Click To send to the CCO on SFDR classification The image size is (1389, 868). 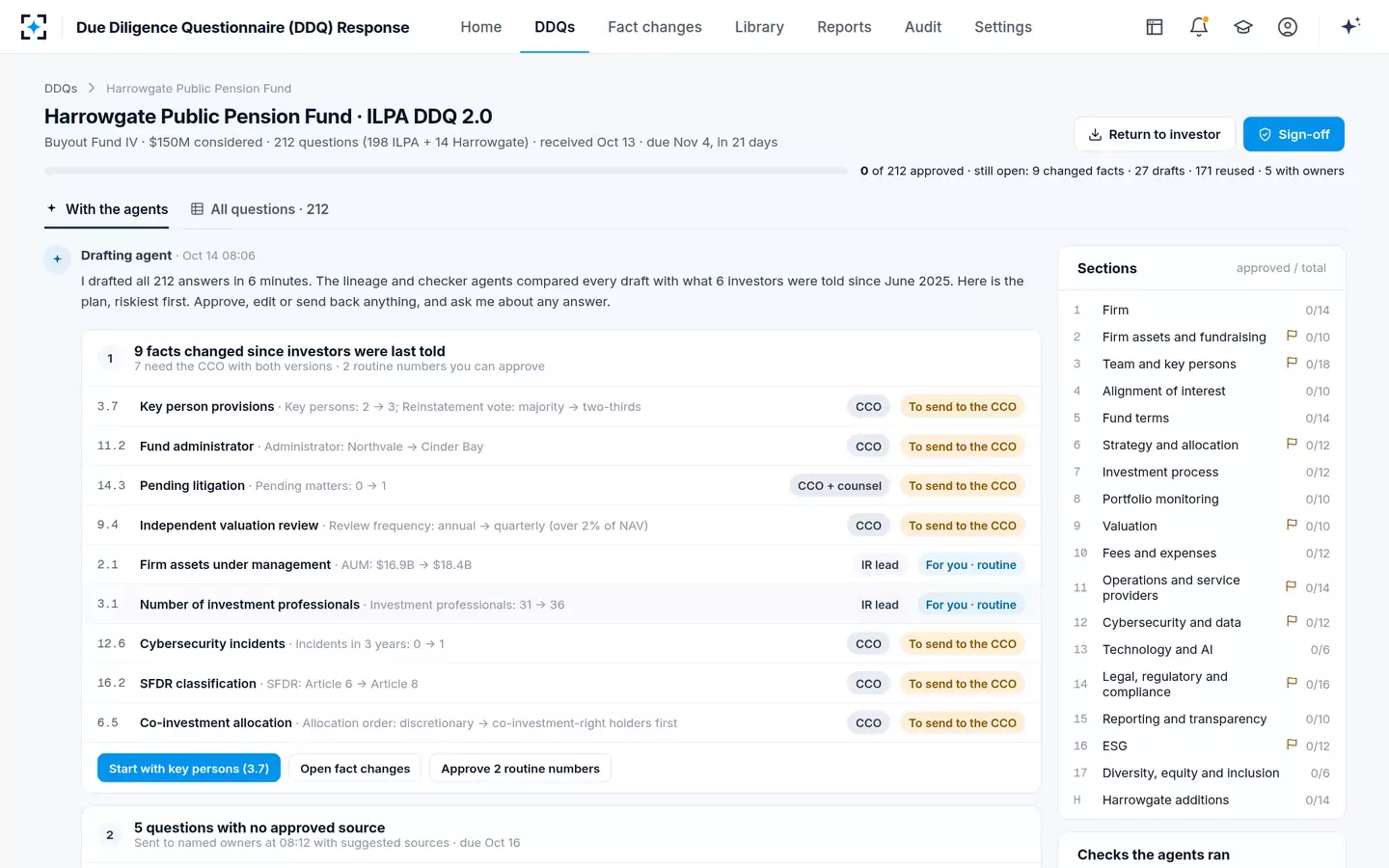[962, 684]
